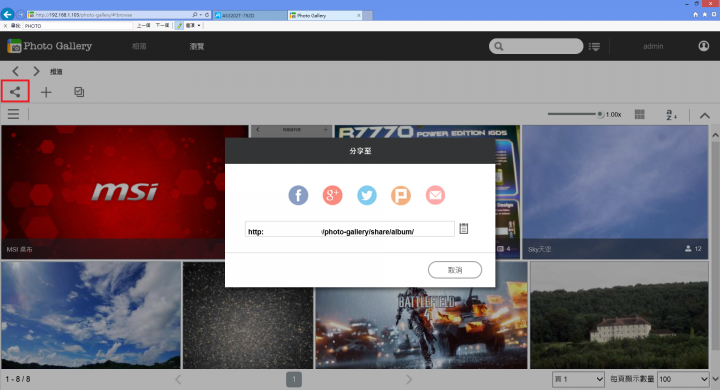Share album to Twitter
720x390 pixels.
(x=367, y=195)
